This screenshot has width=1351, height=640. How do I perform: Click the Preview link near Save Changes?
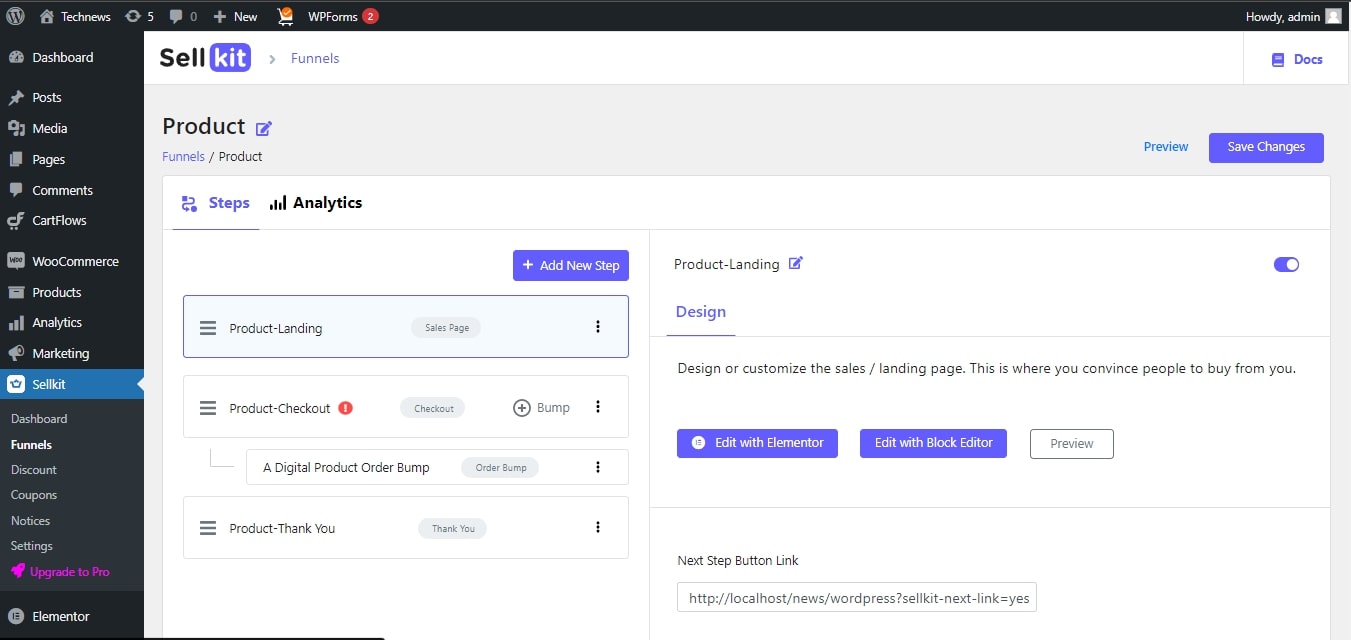1166,147
